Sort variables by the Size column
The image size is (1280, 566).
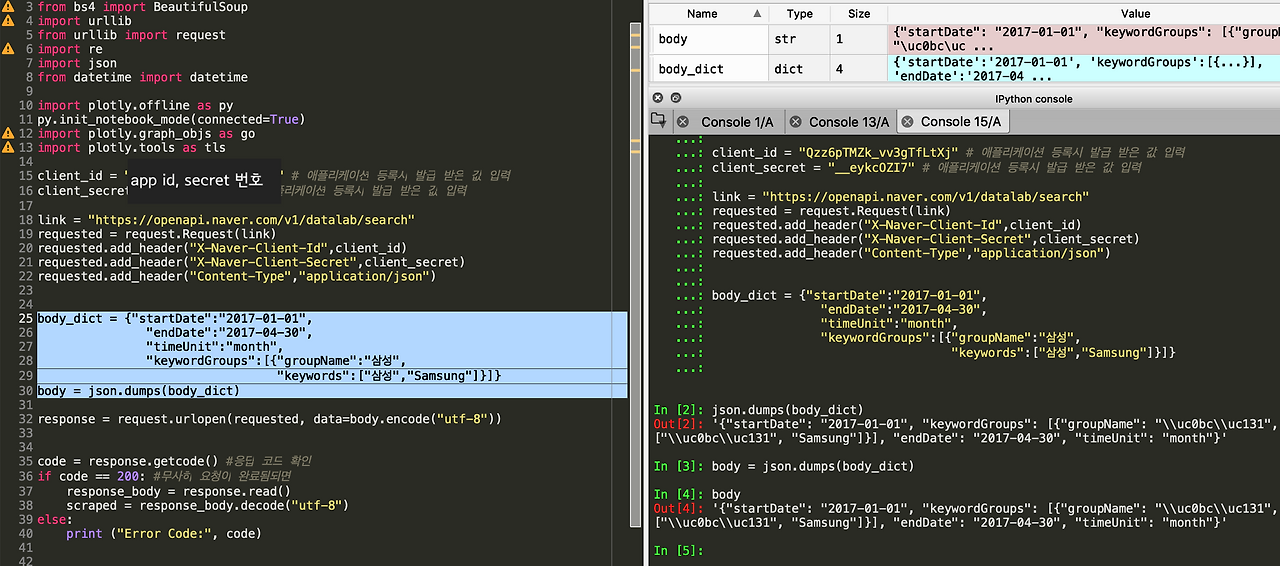(859, 14)
